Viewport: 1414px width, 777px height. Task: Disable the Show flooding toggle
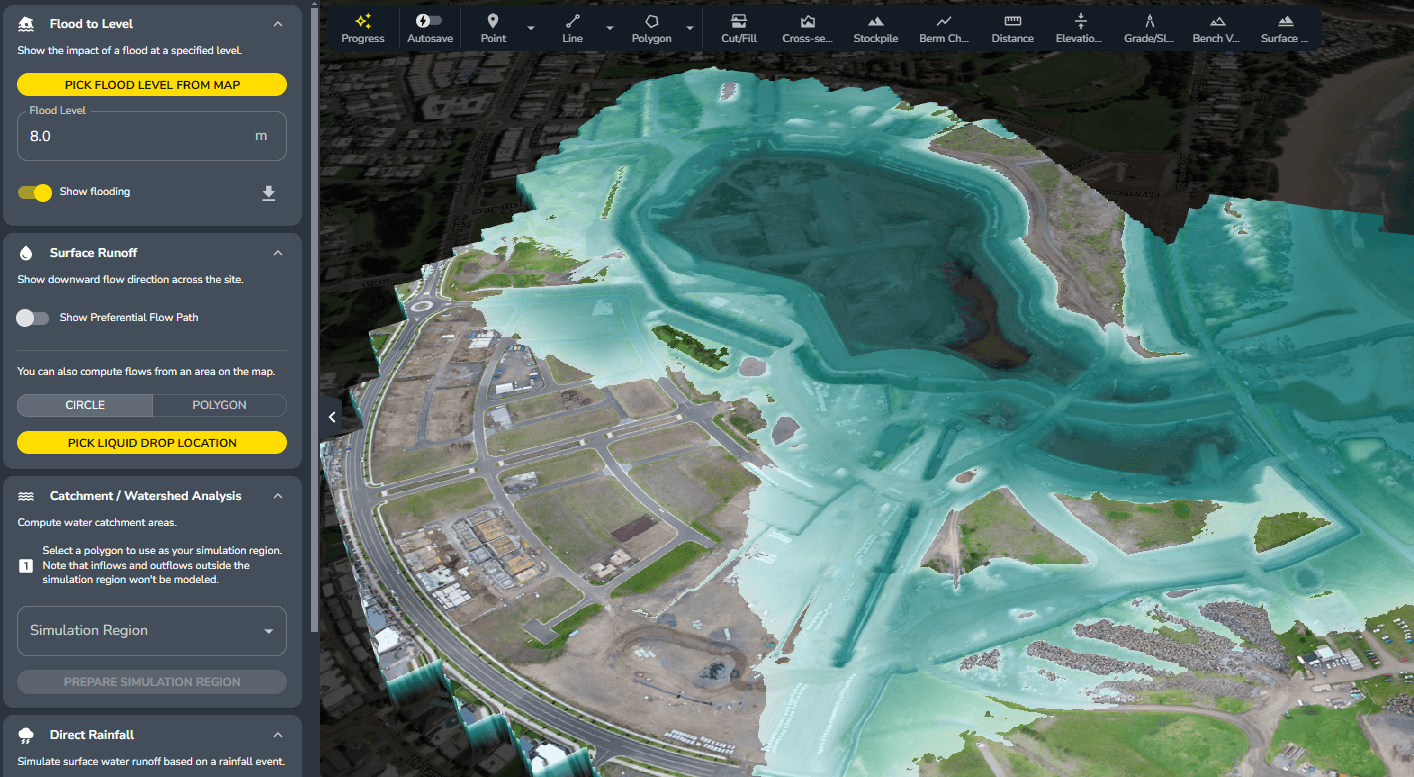pos(35,192)
